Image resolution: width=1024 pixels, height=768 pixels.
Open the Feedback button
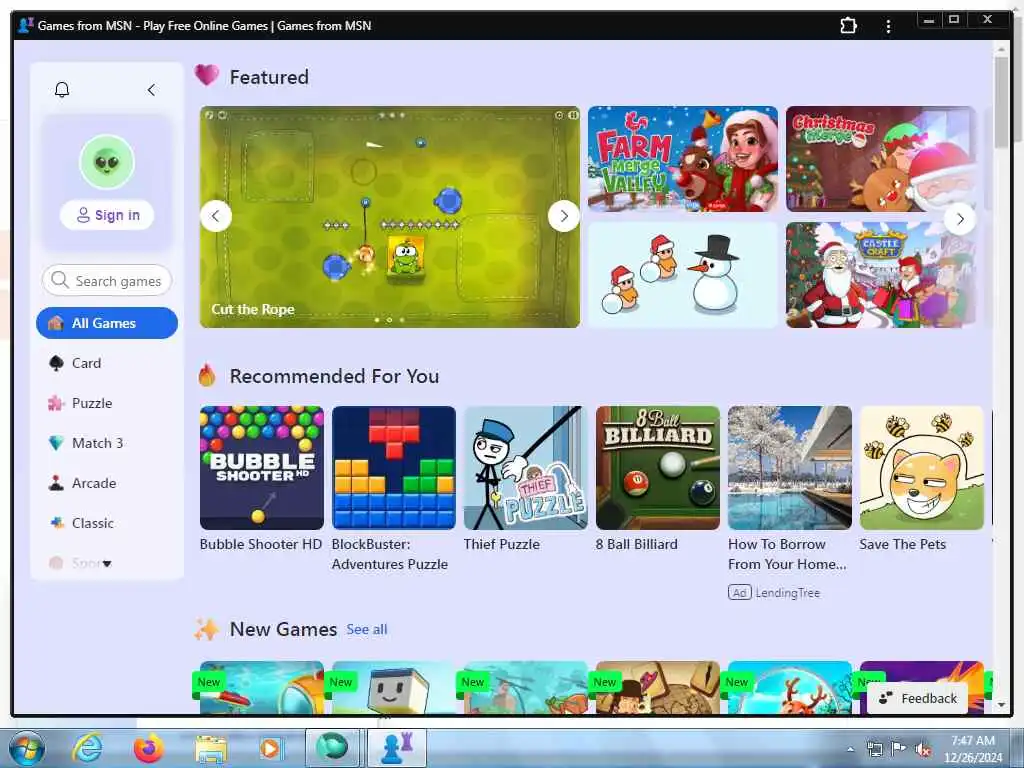point(917,698)
